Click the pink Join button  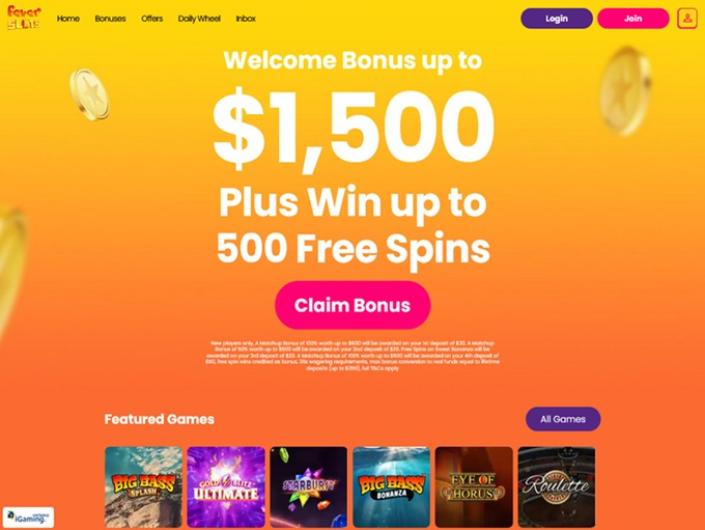(633, 18)
